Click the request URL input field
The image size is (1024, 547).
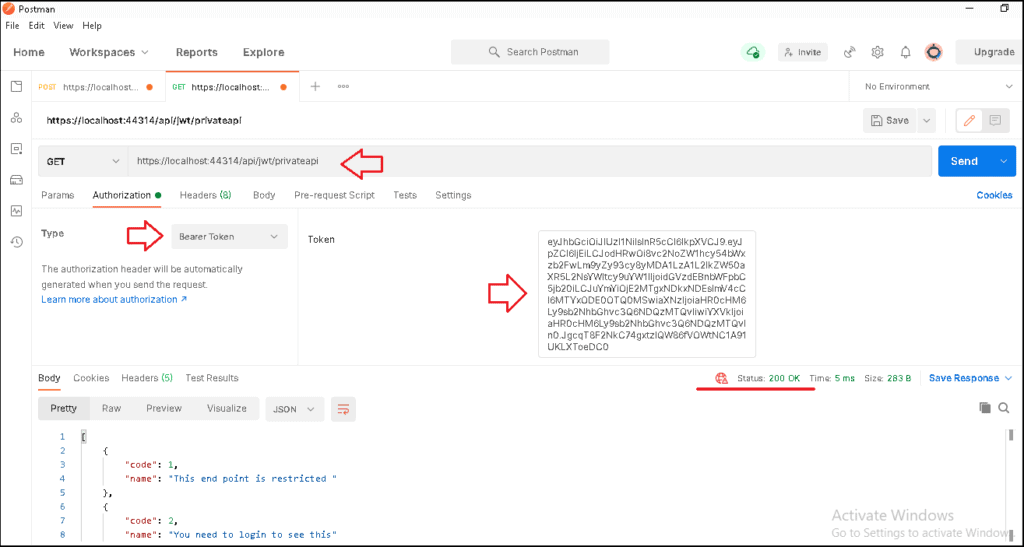(530, 161)
